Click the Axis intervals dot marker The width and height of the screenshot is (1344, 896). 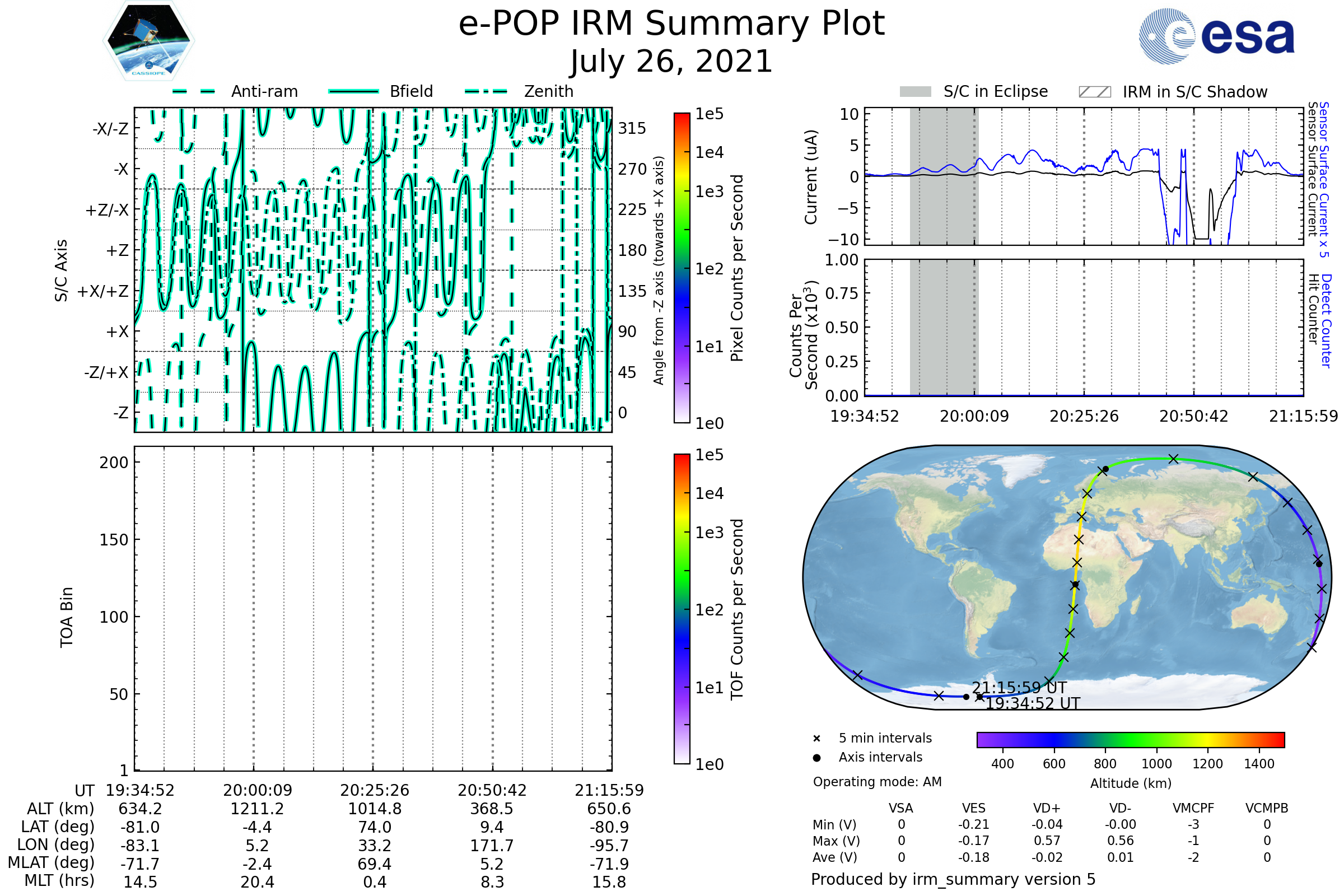pyautogui.click(x=816, y=758)
